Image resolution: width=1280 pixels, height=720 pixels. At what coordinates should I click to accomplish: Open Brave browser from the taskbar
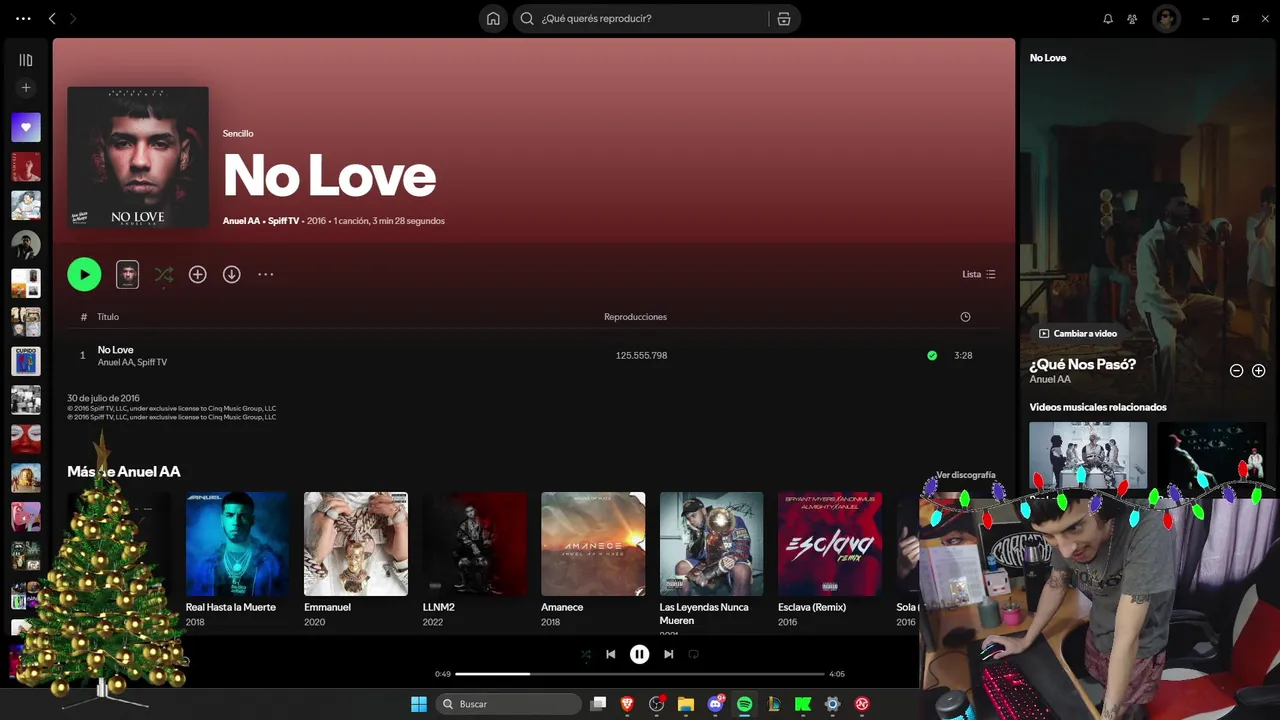coord(627,704)
